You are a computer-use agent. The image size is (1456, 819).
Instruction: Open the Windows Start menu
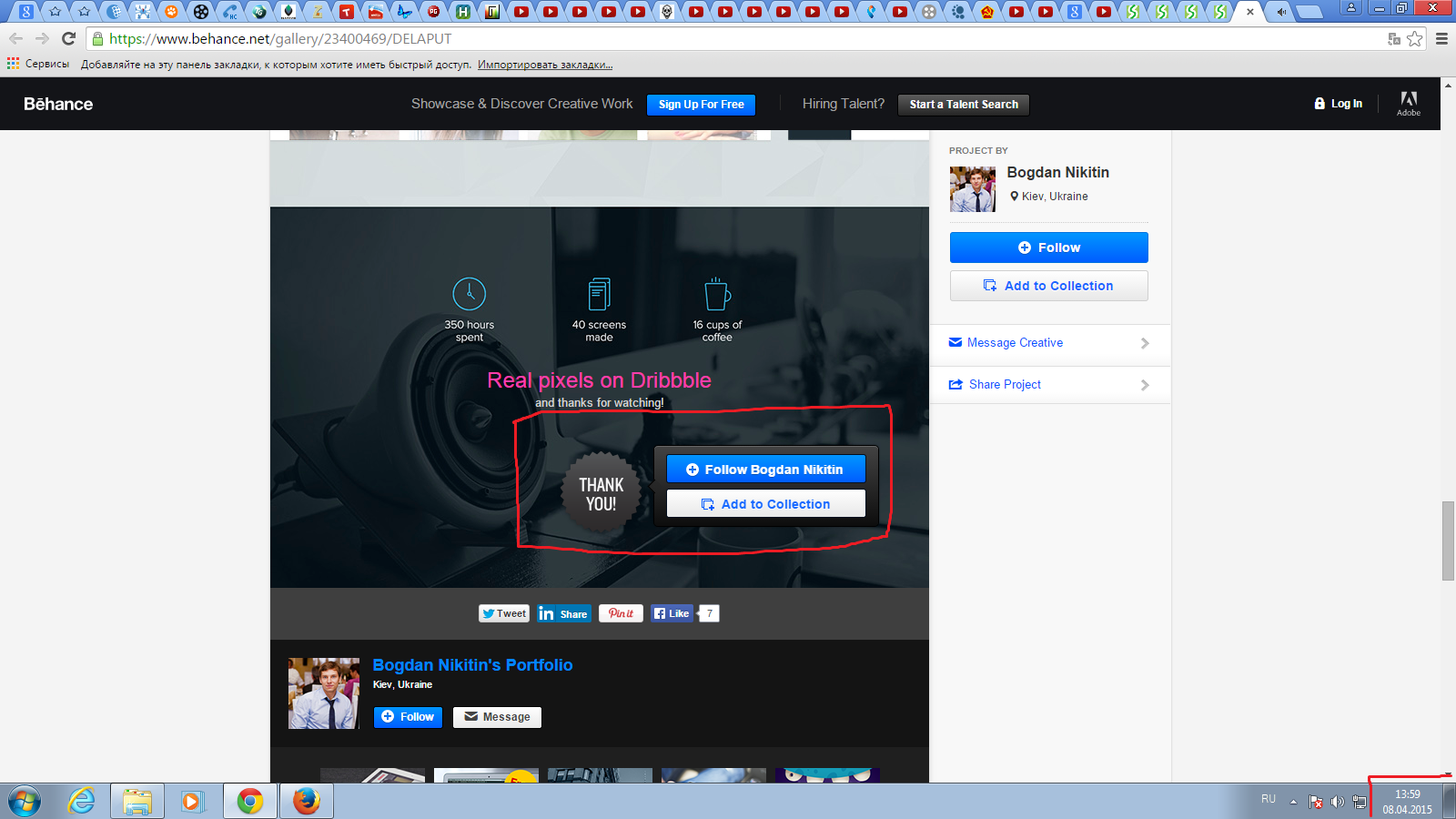(x=25, y=802)
